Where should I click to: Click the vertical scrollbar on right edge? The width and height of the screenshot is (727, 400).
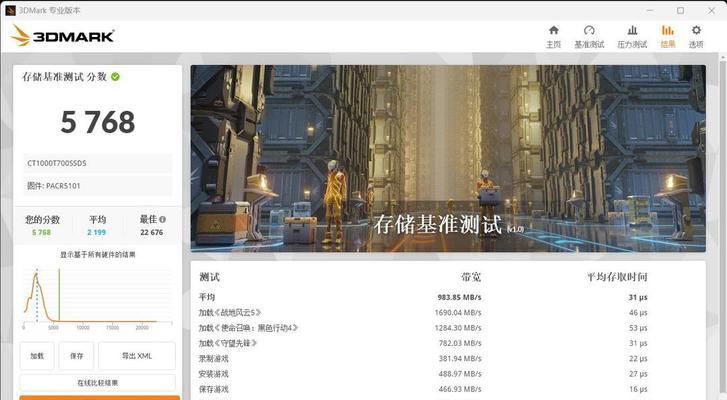[x=723, y=227]
